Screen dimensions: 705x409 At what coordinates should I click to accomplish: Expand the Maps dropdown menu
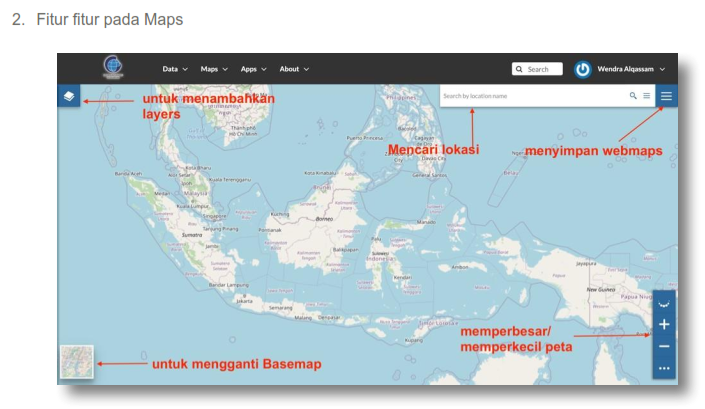click(x=214, y=69)
